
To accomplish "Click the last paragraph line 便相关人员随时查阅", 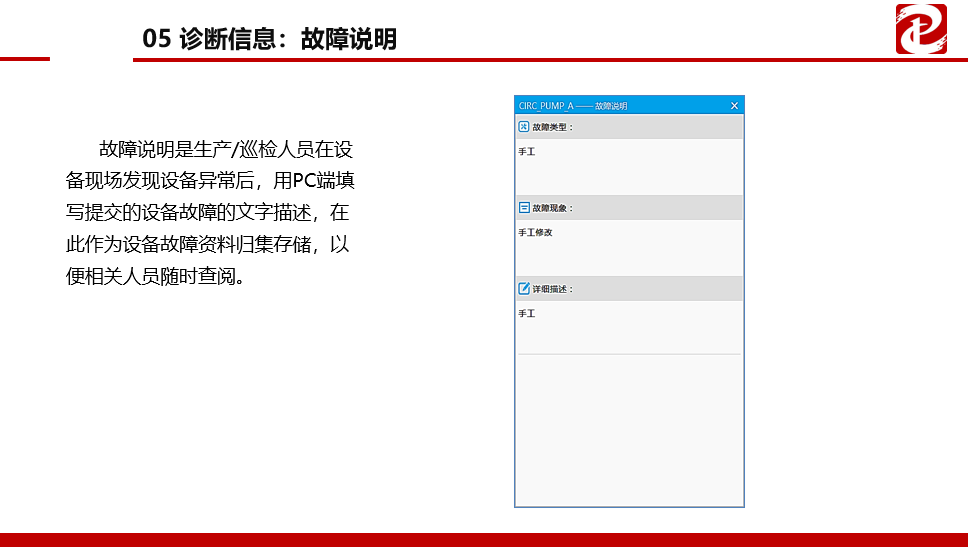I will click(x=156, y=277).
